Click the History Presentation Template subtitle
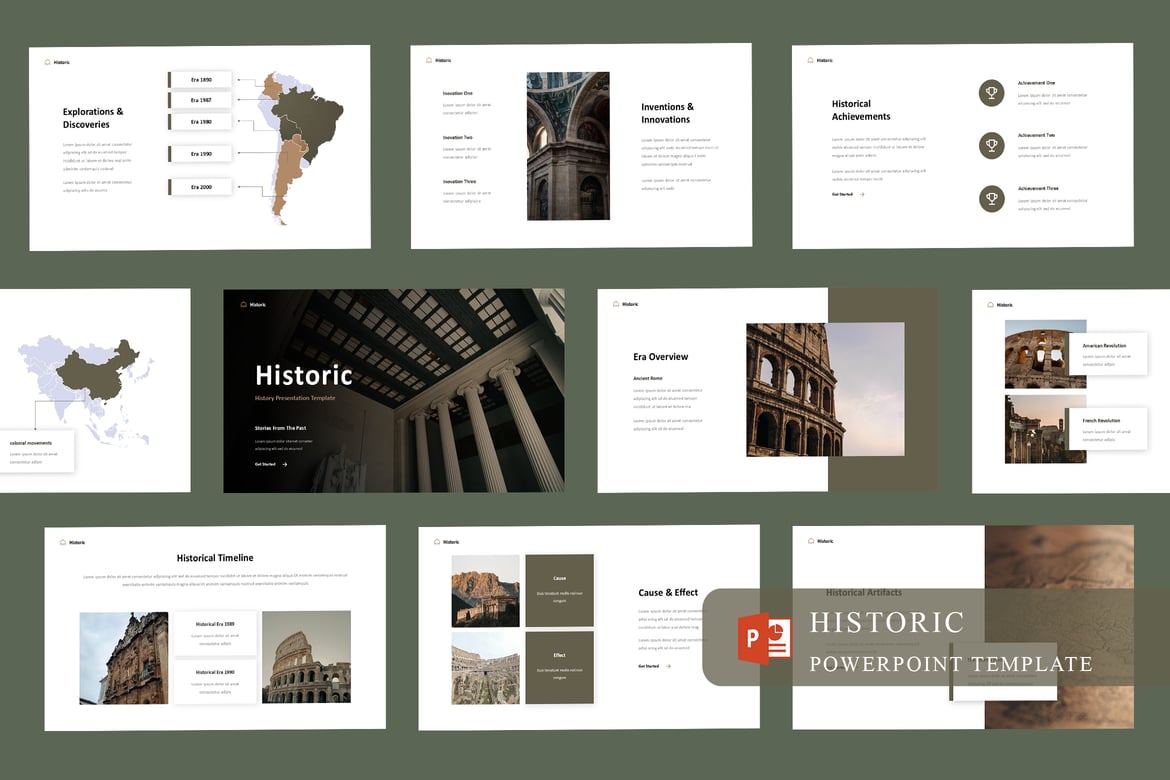This screenshot has width=1170, height=780. 295,398
